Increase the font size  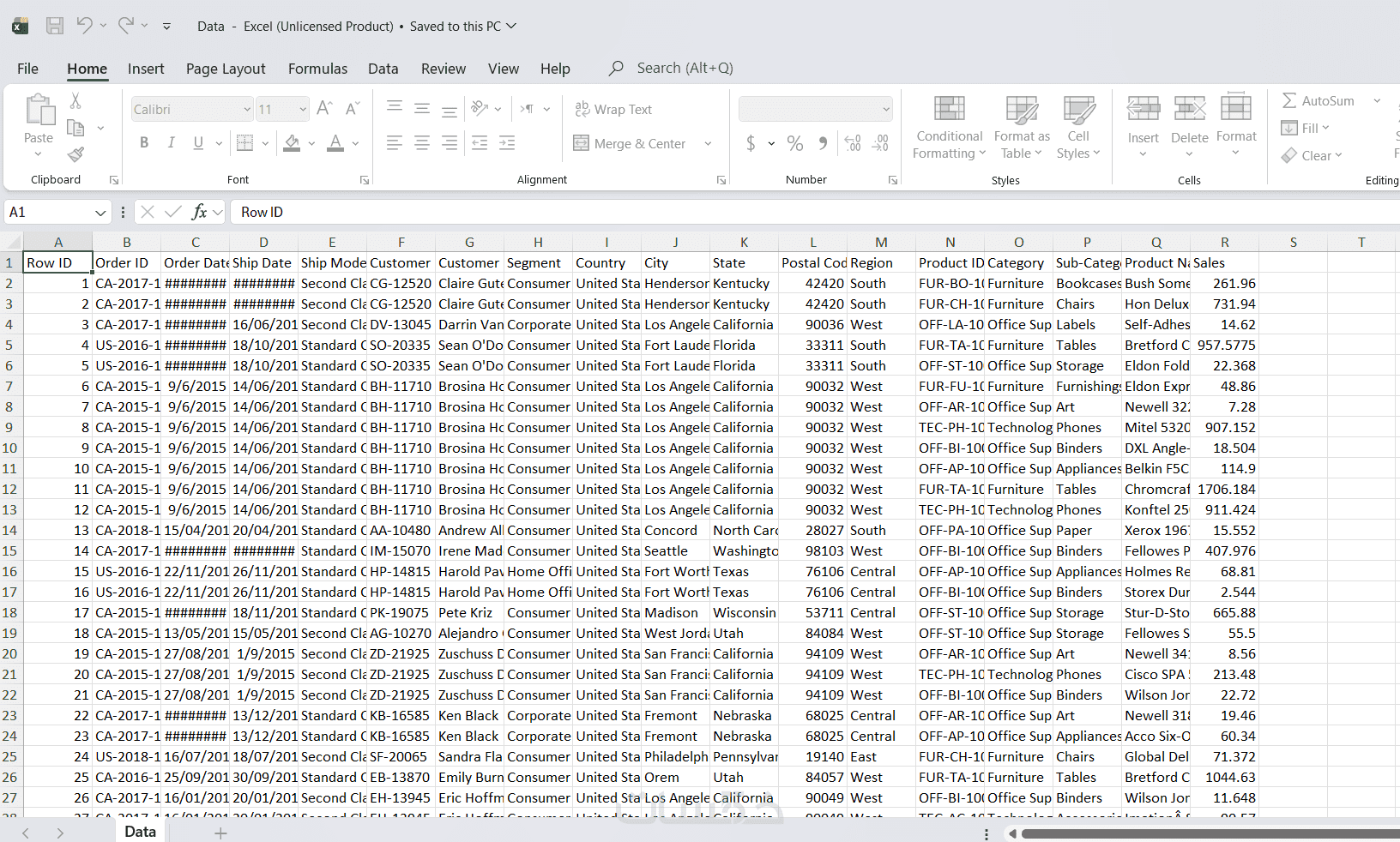coord(324,109)
